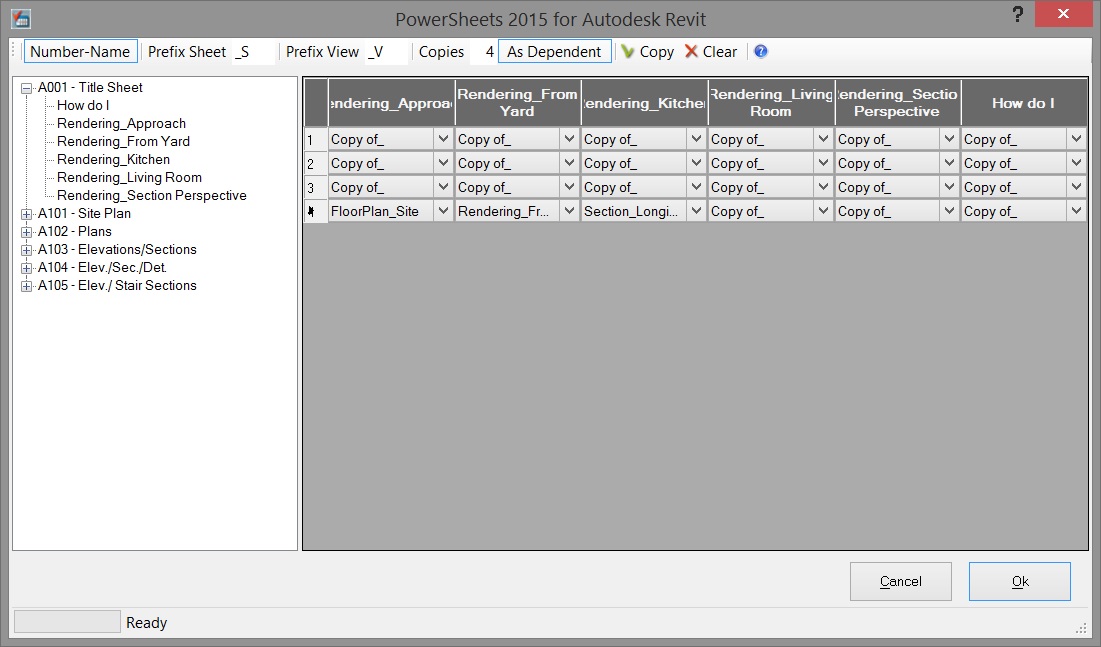Click the Copies count field

click(x=483, y=52)
